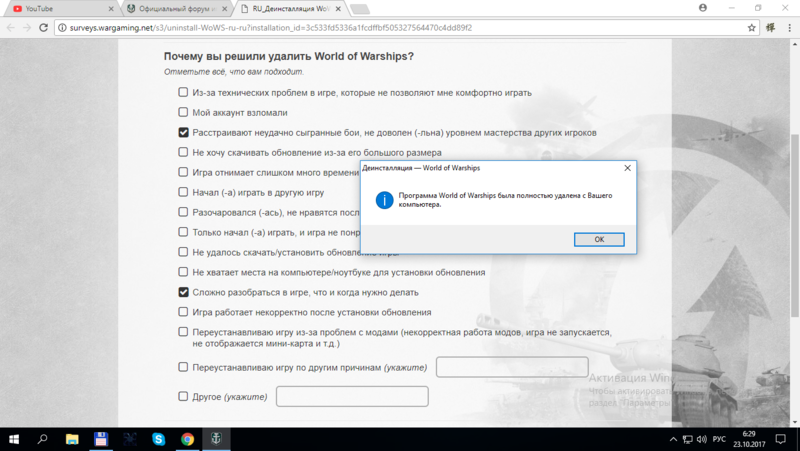Check 'Переустанавливаю игру из-за проблем с модами'
The height and width of the screenshot is (451, 800).
[183, 332]
